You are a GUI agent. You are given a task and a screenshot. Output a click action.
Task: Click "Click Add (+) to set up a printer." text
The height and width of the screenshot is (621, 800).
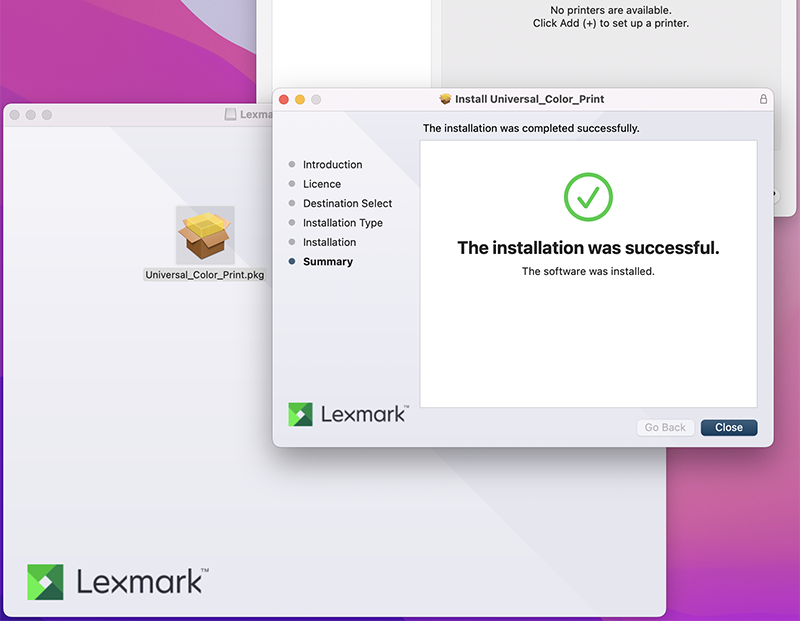click(x=611, y=23)
